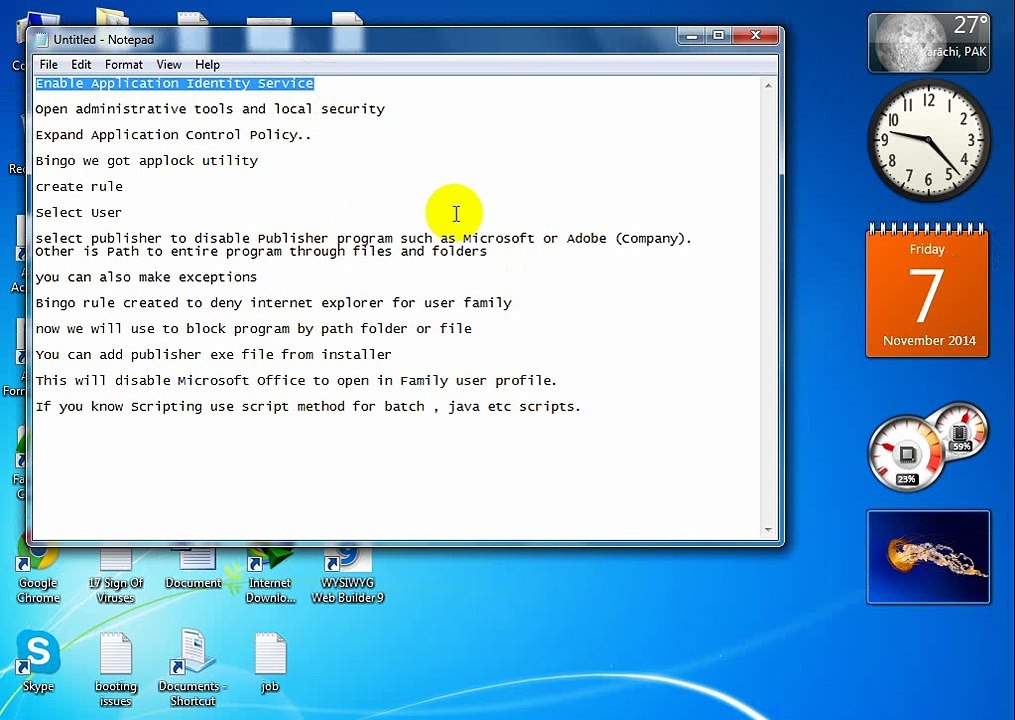The width and height of the screenshot is (1015, 720).
Task: Click line 'Open administrative tools and local security'
Action: click(x=210, y=109)
